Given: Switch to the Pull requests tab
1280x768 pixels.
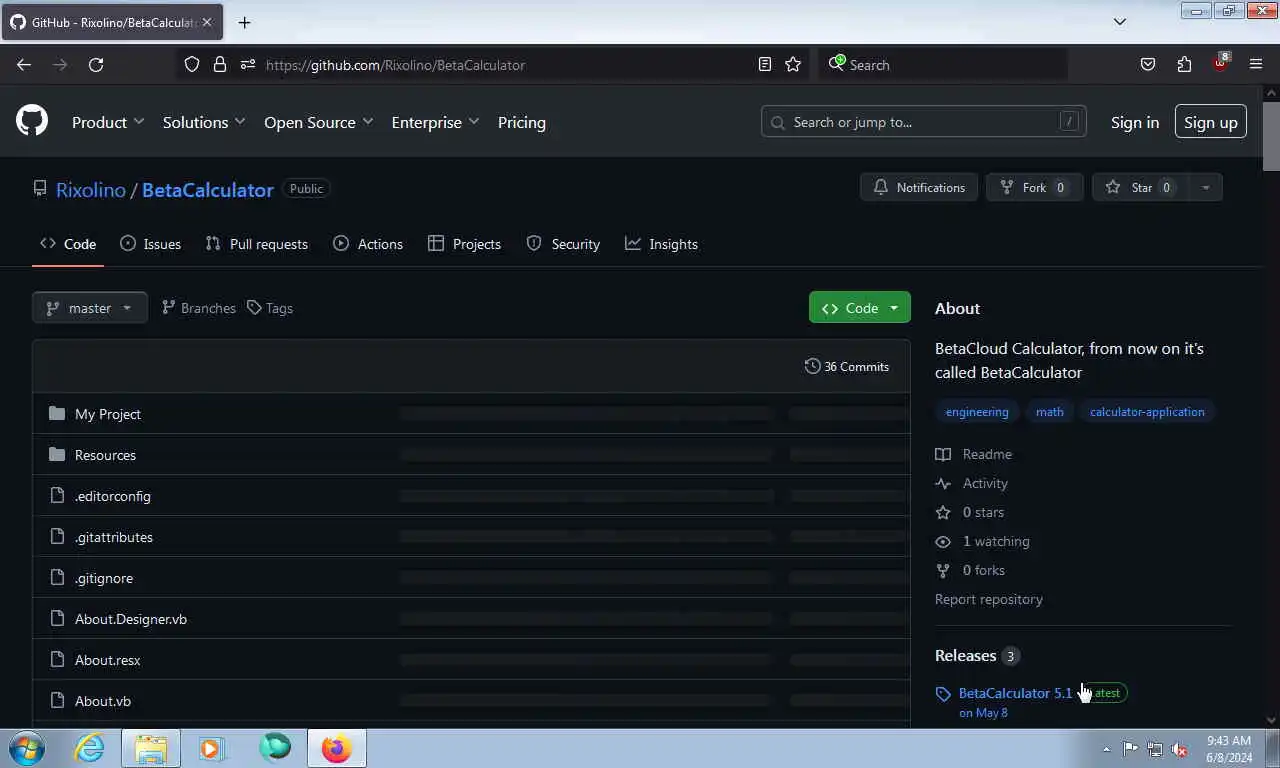Looking at the screenshot, I should [x=257, y=244].
